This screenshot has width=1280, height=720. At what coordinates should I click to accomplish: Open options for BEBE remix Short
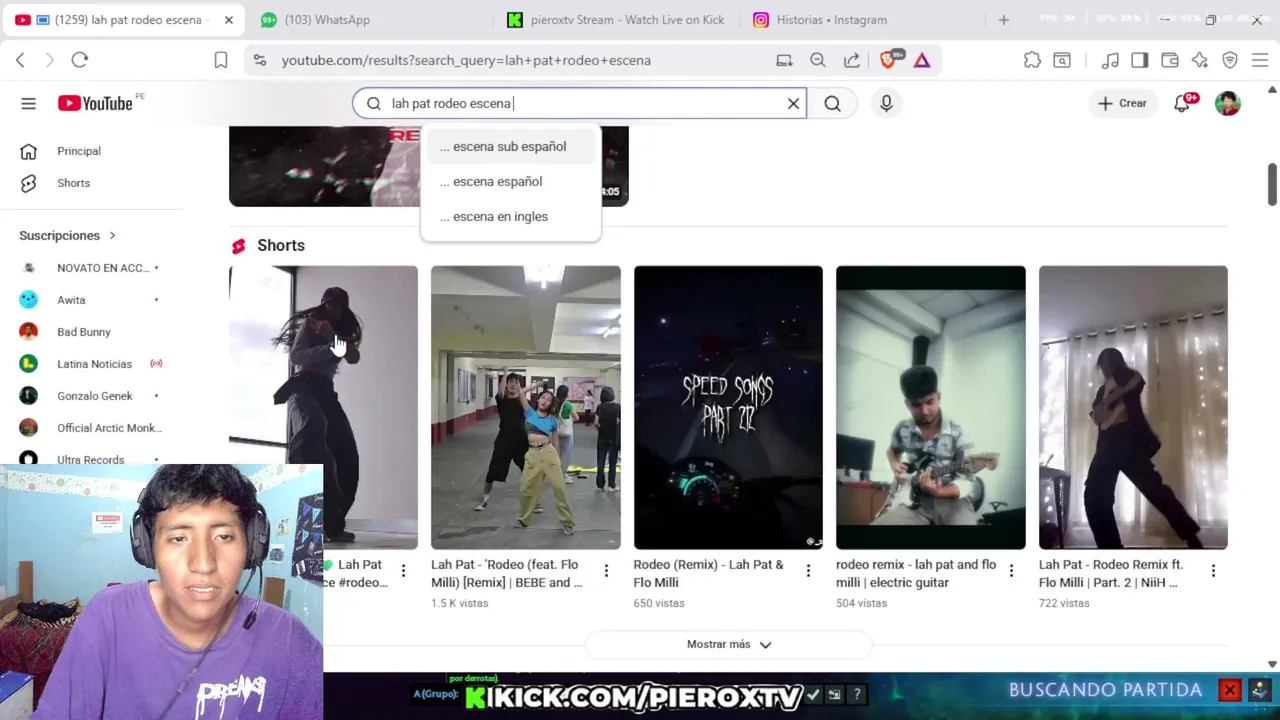click(x=606, y=571)
